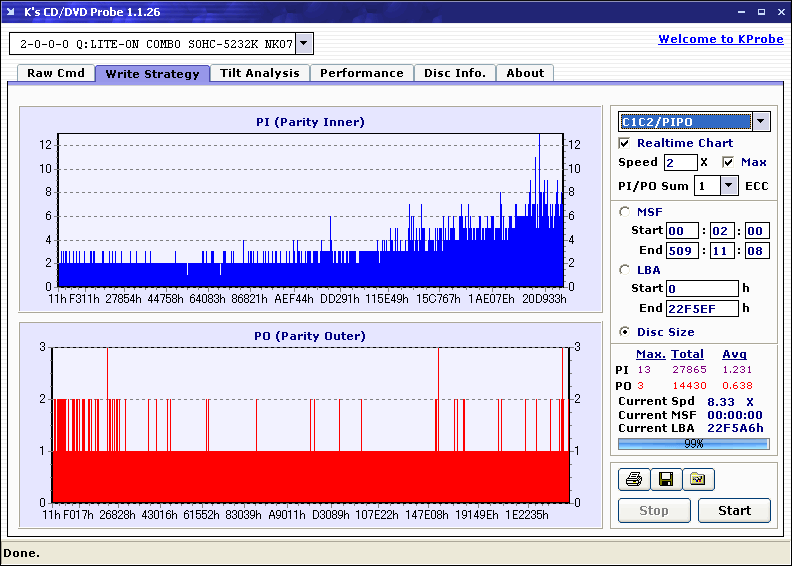Click the LBA End value field

(x=702, y=308)
